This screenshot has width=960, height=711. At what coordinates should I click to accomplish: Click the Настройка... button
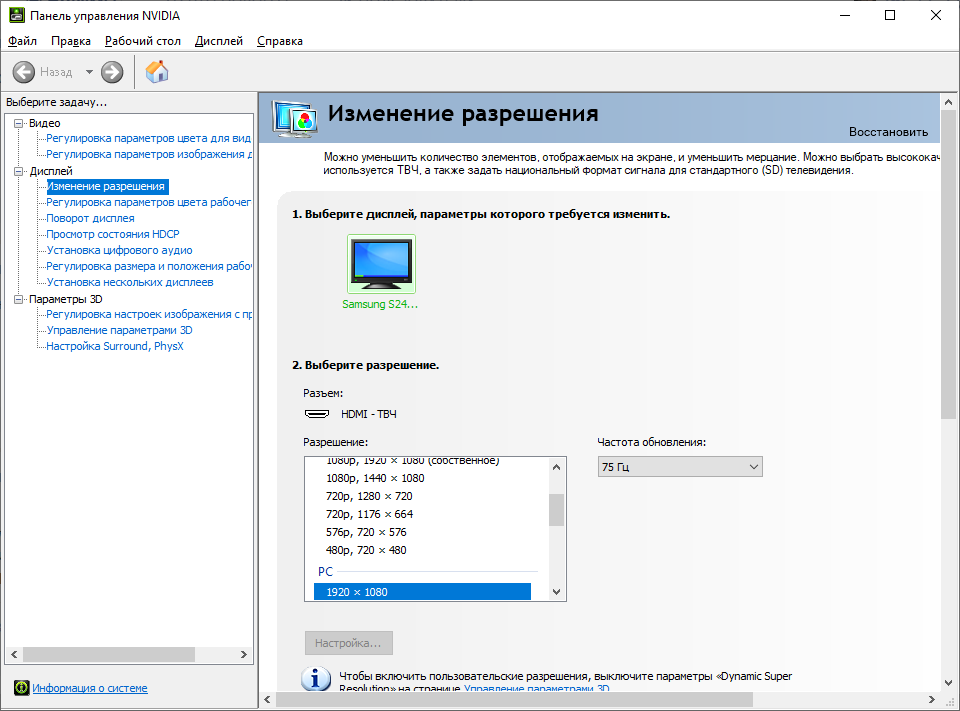coord(348,643)
